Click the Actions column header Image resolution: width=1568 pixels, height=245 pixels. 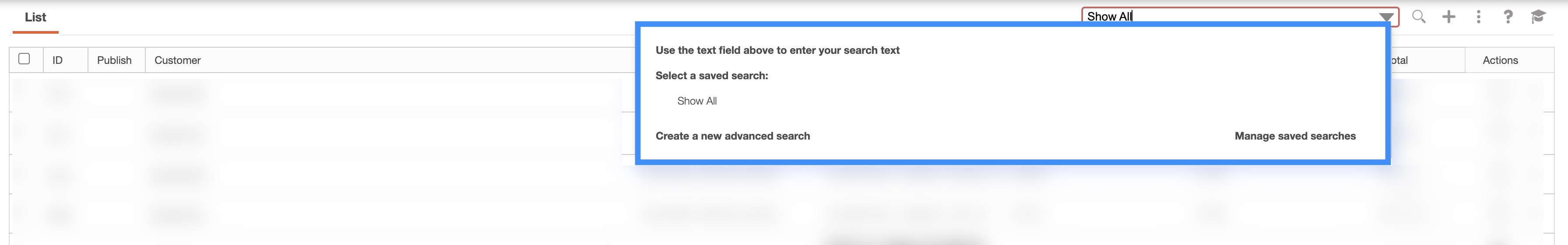tap(1500, 60)
